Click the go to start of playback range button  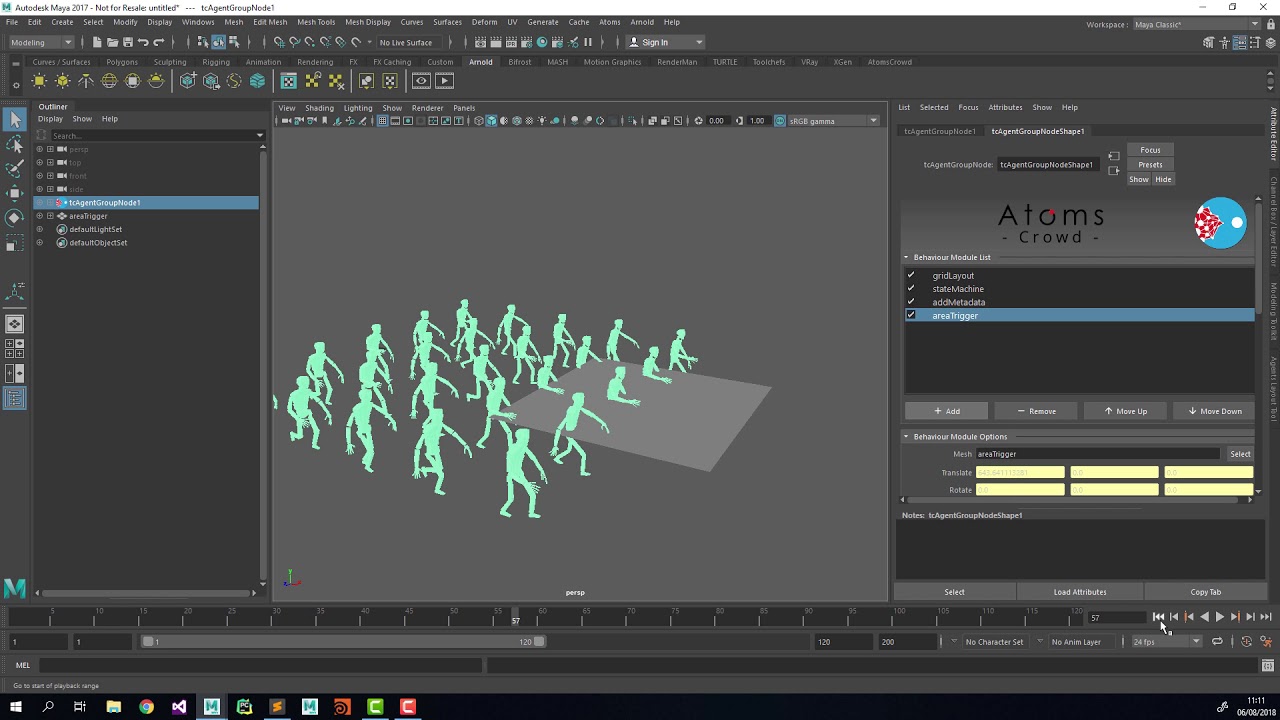(x=1158, y=617)
